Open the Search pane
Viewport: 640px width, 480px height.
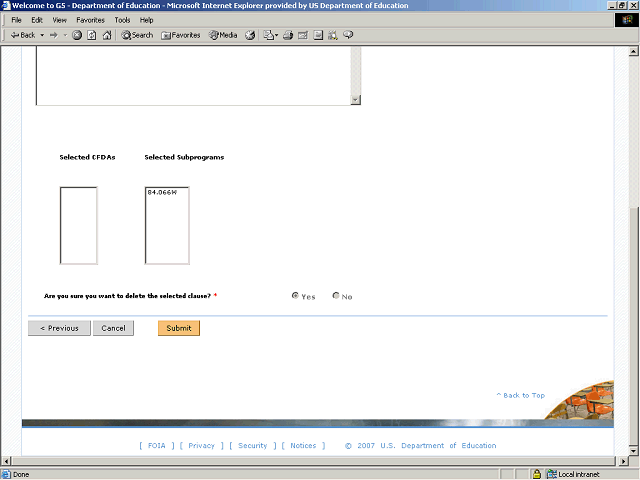pos(137,36)
